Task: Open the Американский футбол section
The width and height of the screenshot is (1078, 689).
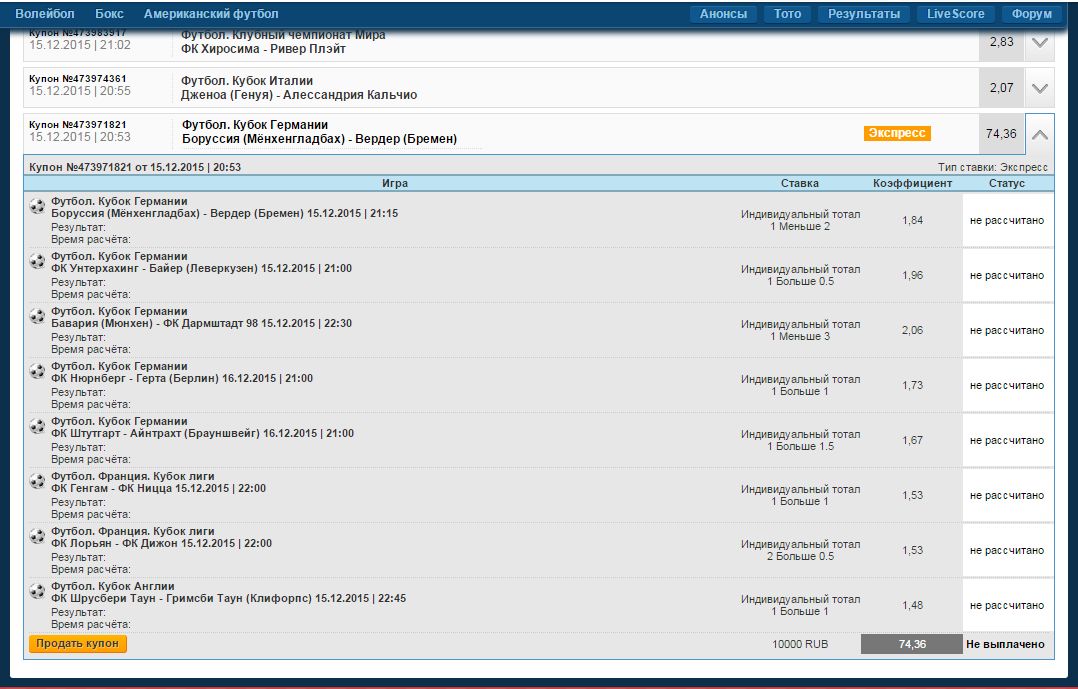Action: click(x=211, y=14)
